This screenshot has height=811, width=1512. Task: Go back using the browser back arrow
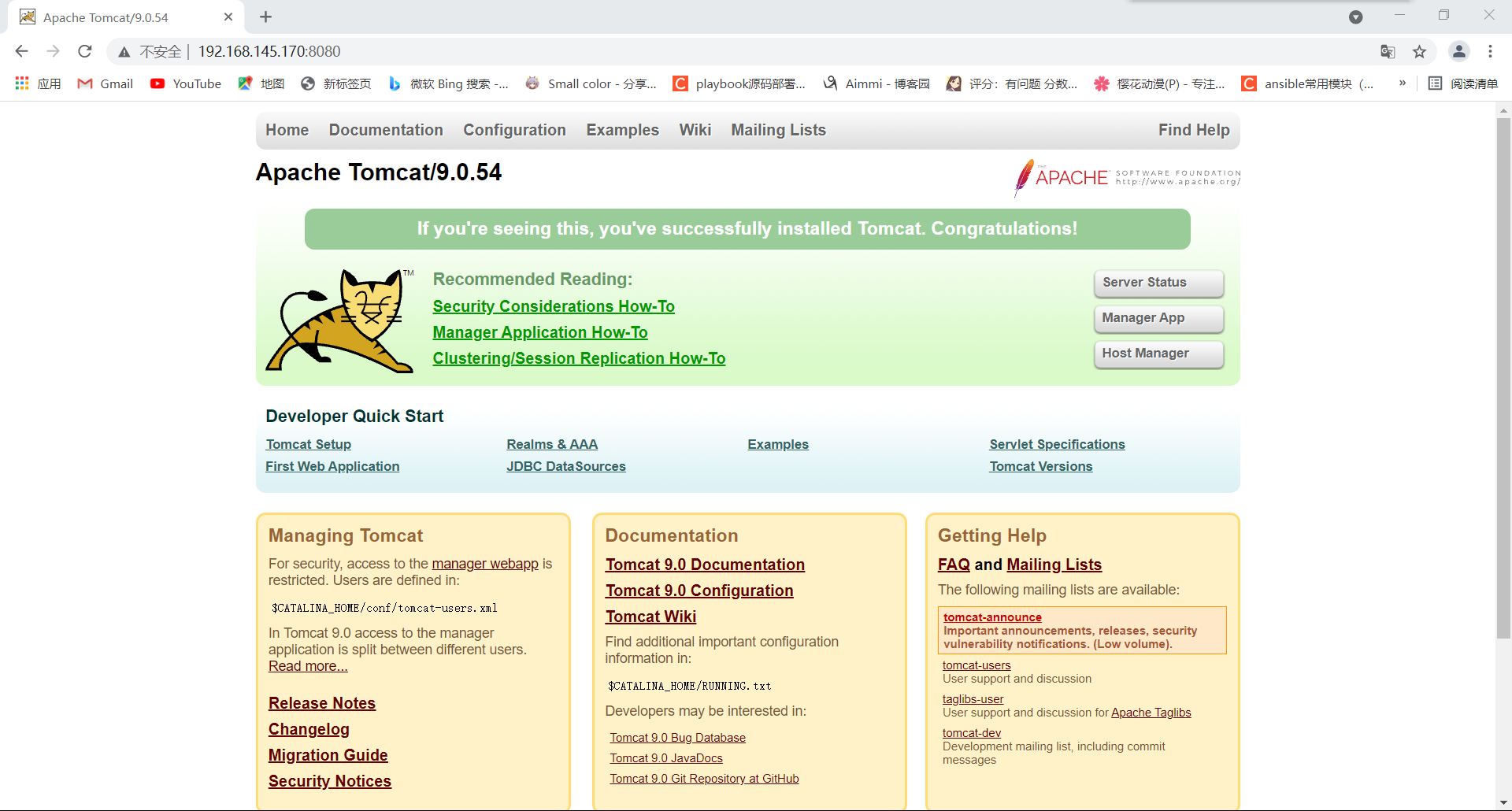tap(21, 51)
